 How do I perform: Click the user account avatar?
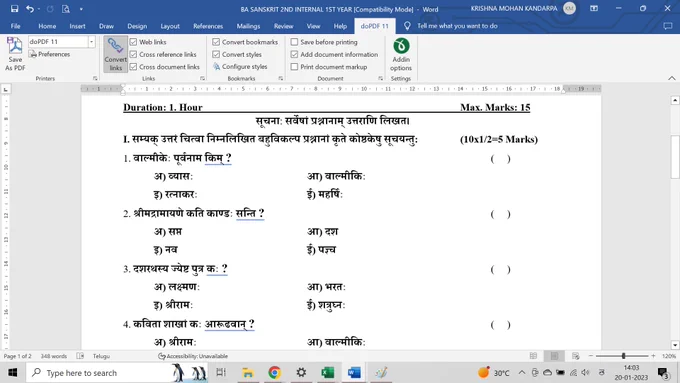(x=569, y=8)
